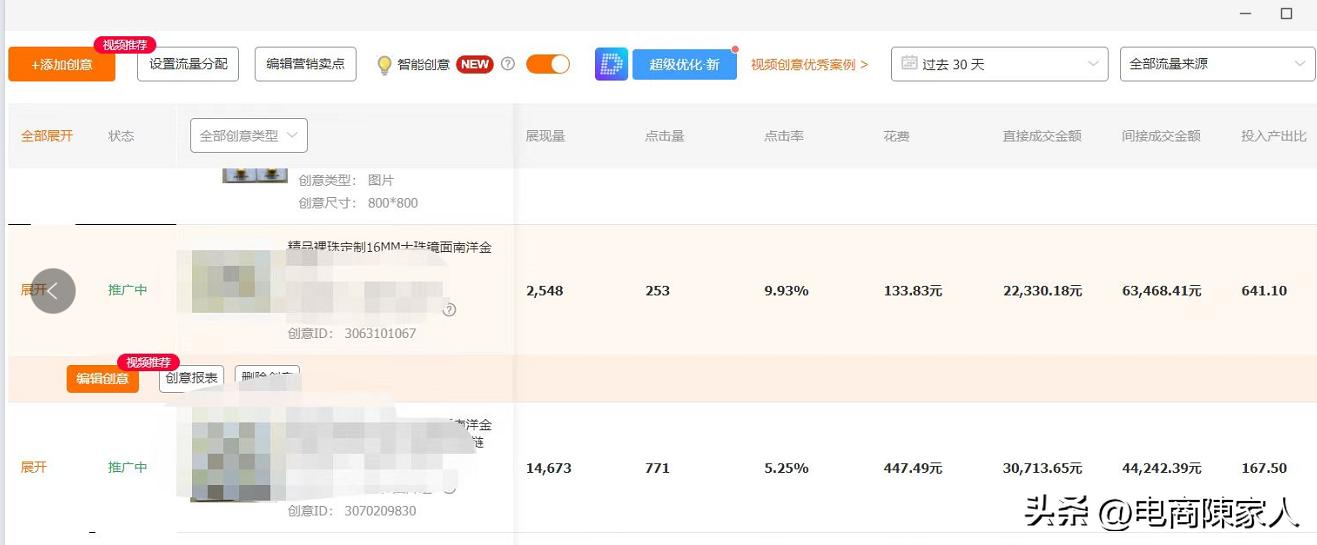
Task: Open the 过去 30 天 date range dropdown
Action: point(999,64)
